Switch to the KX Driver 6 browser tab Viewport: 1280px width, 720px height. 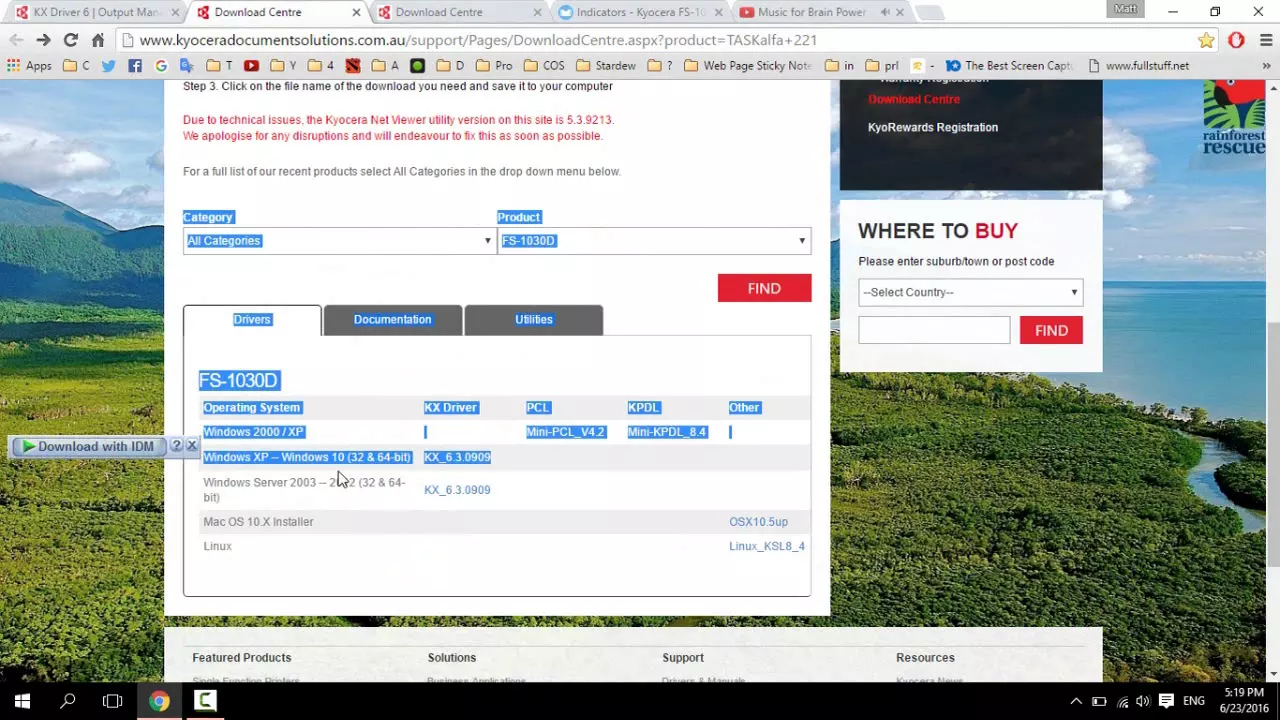(95, 12)
